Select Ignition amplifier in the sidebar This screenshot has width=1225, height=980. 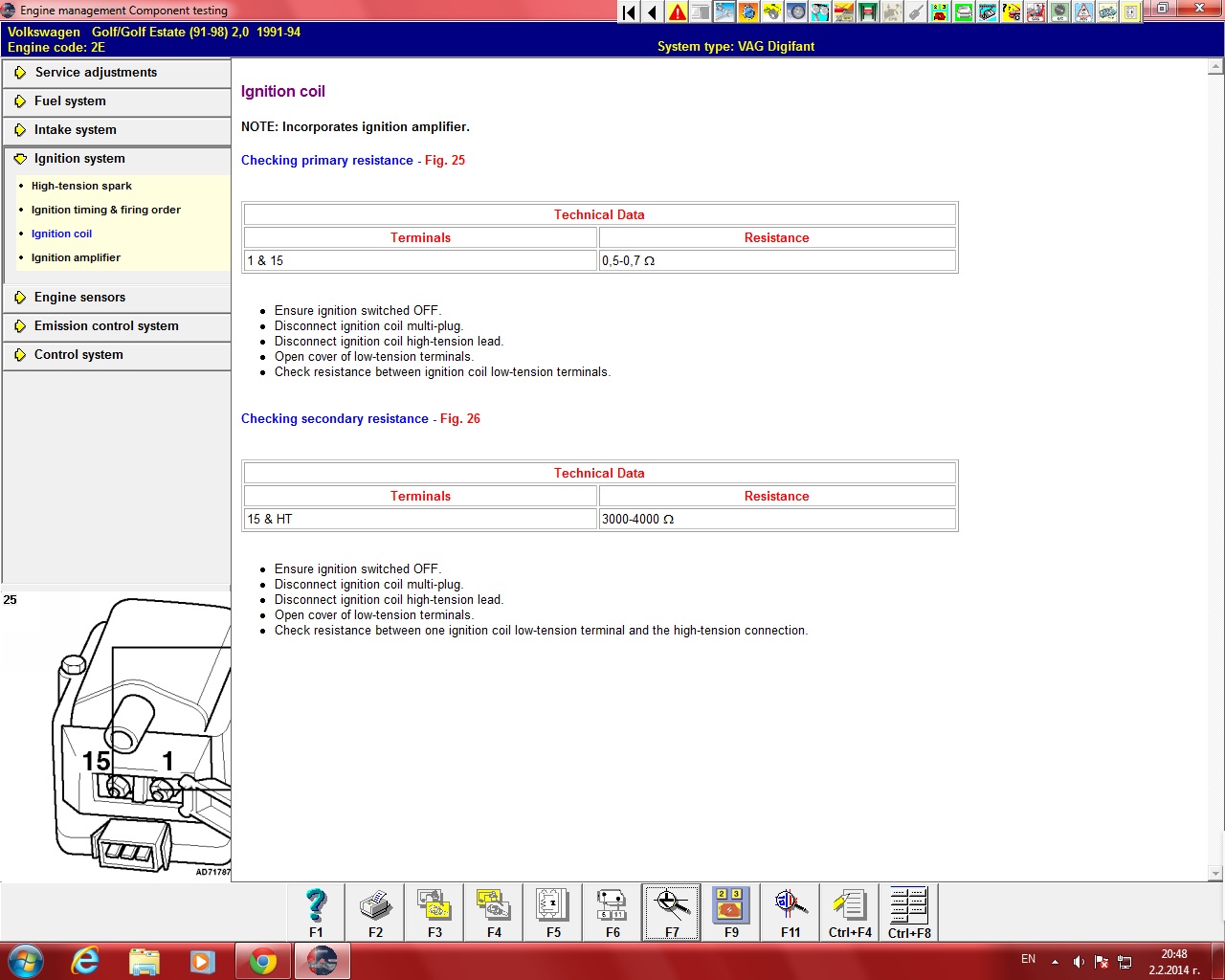point(76,257)
